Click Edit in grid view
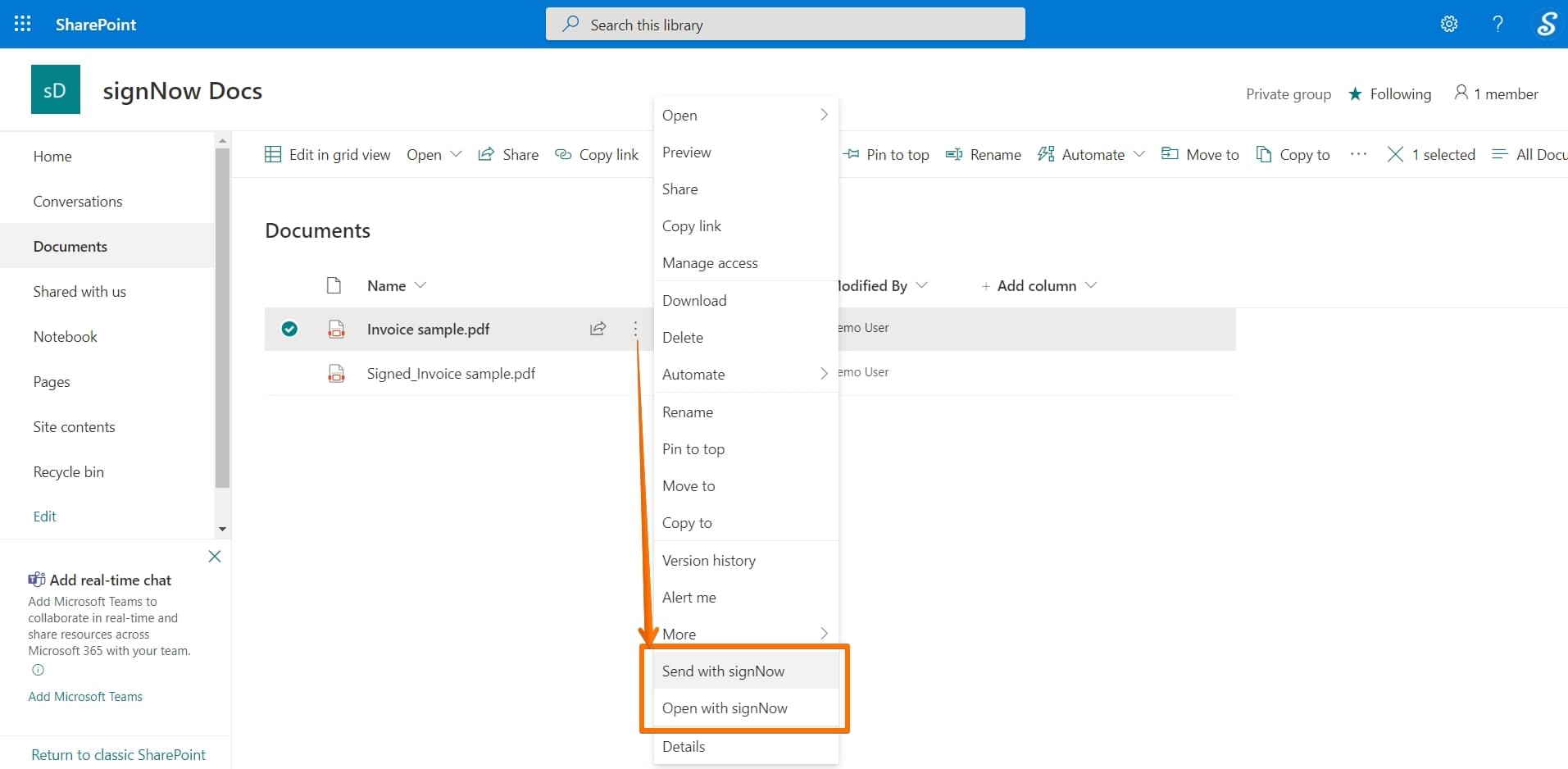 [x=328, y=154]
